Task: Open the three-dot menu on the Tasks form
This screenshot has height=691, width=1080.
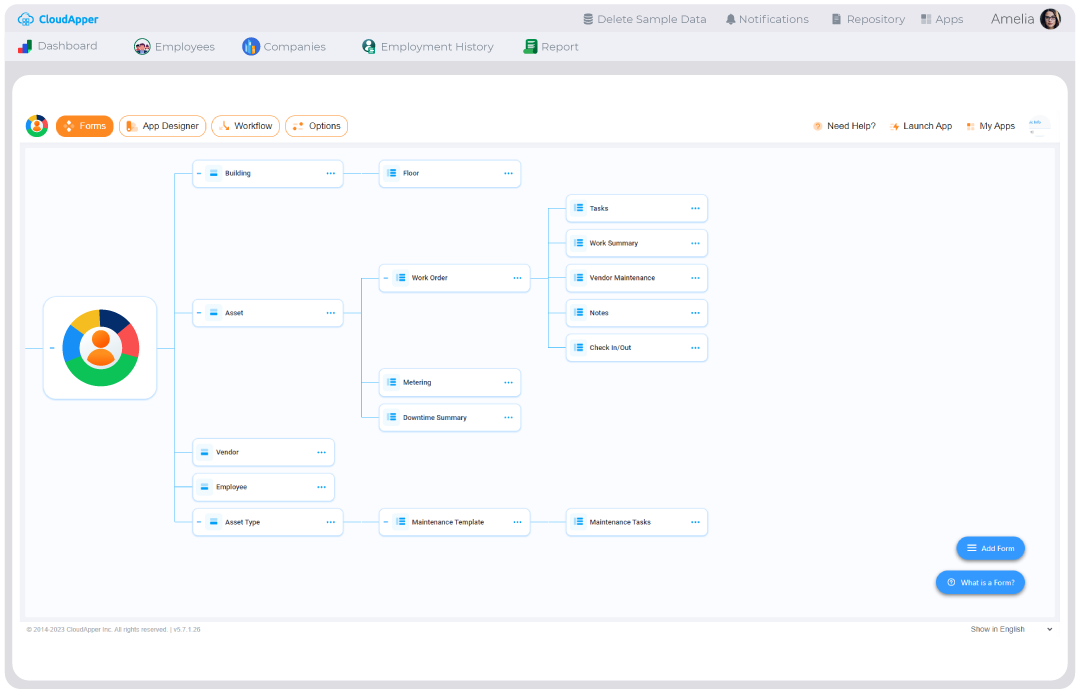Action: pyautogui.click(x=694, y=208)
